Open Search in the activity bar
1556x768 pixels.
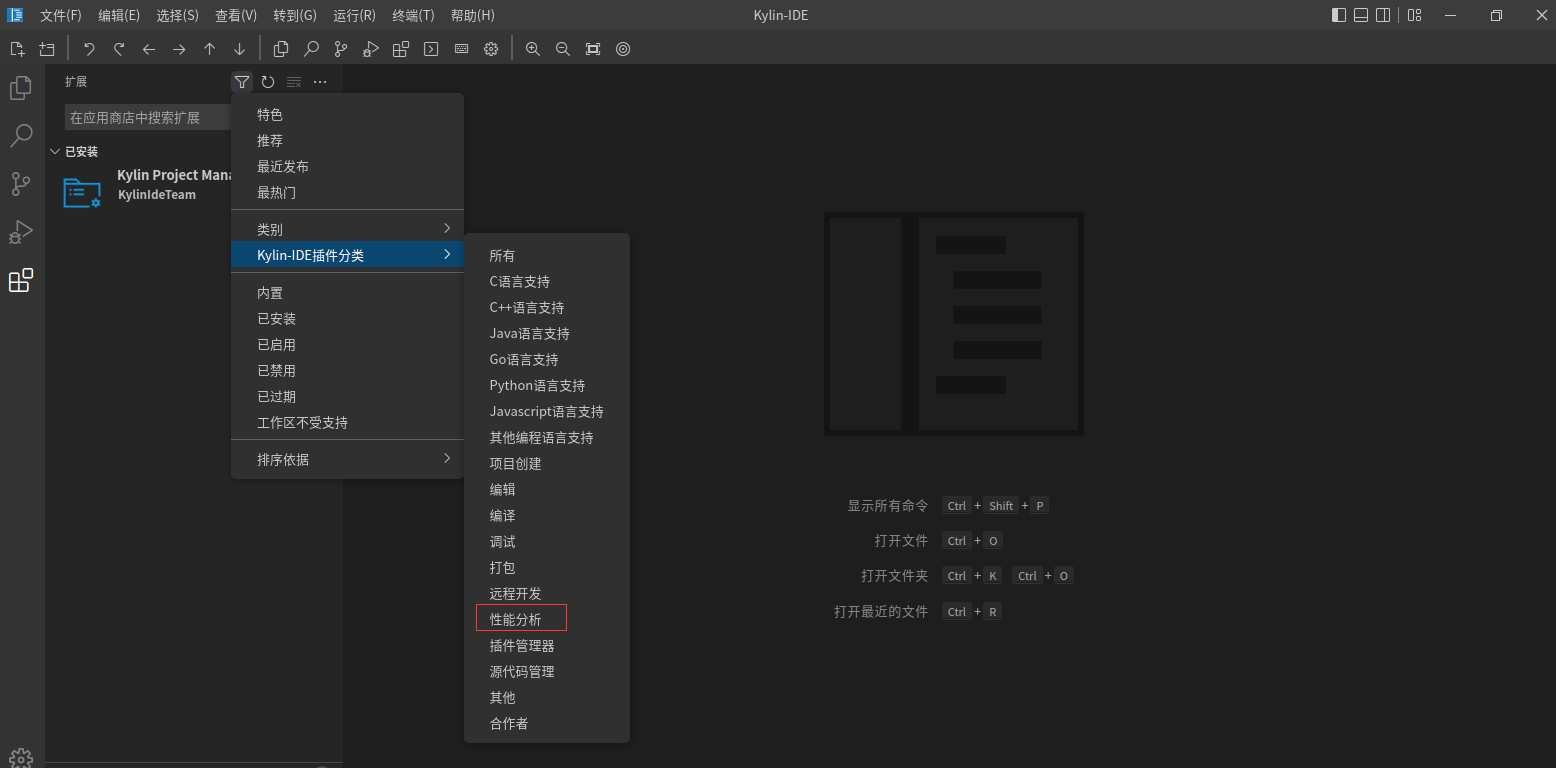coord(21,137)
